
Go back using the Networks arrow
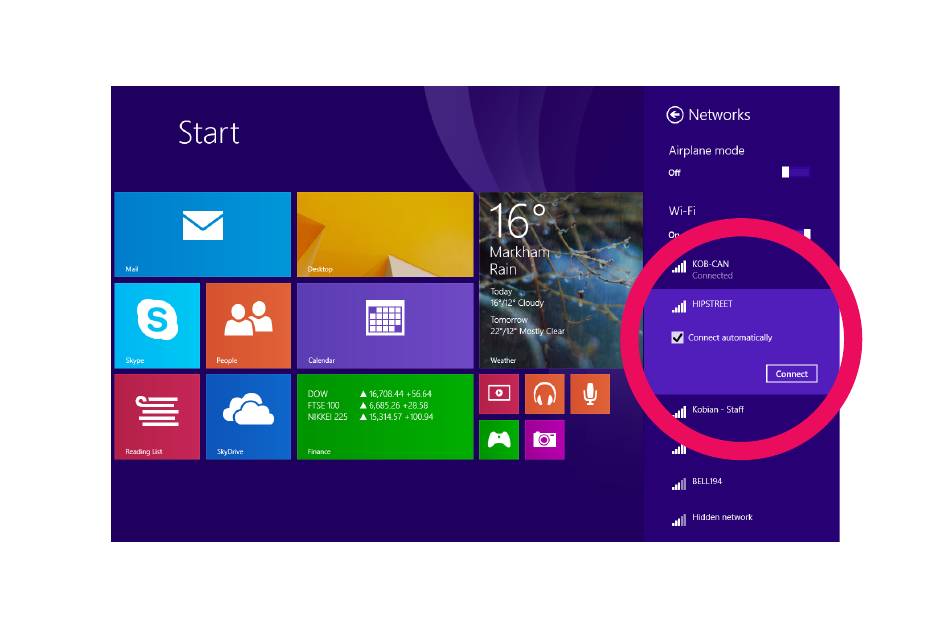675,114
